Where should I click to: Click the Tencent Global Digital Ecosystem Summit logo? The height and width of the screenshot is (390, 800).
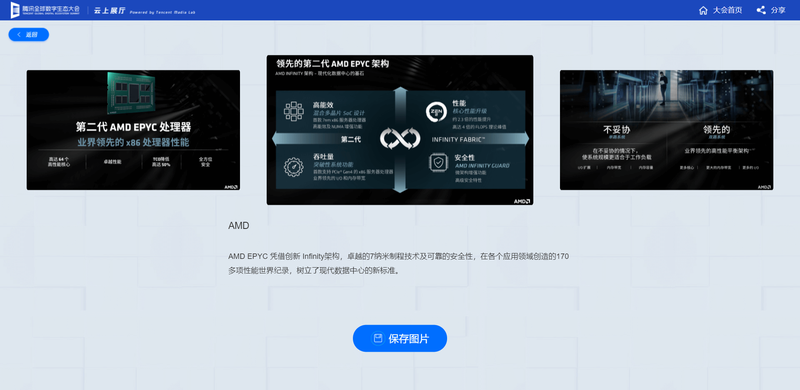point(45,10)
